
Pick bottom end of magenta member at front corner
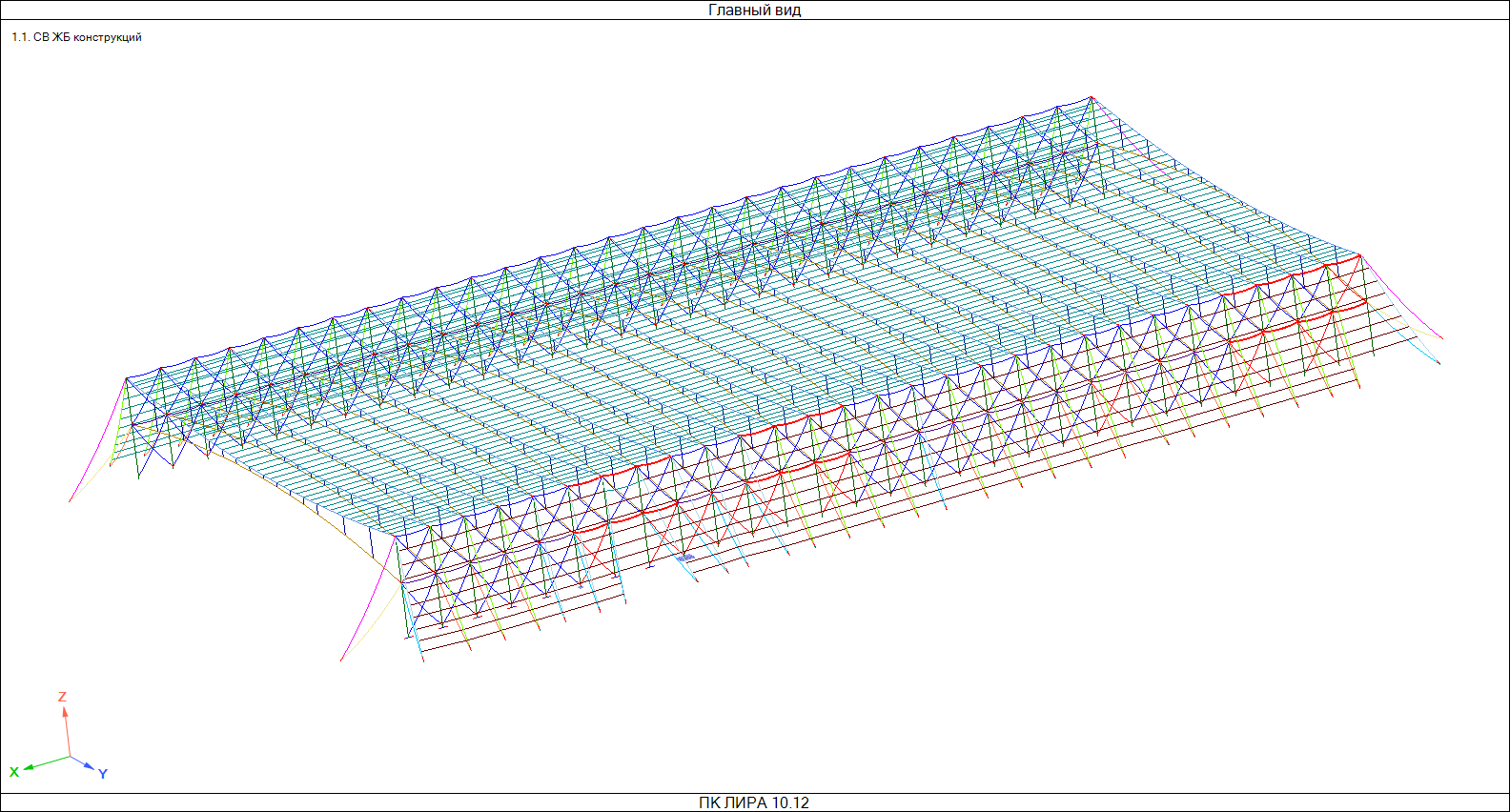(x=341, y=660)
